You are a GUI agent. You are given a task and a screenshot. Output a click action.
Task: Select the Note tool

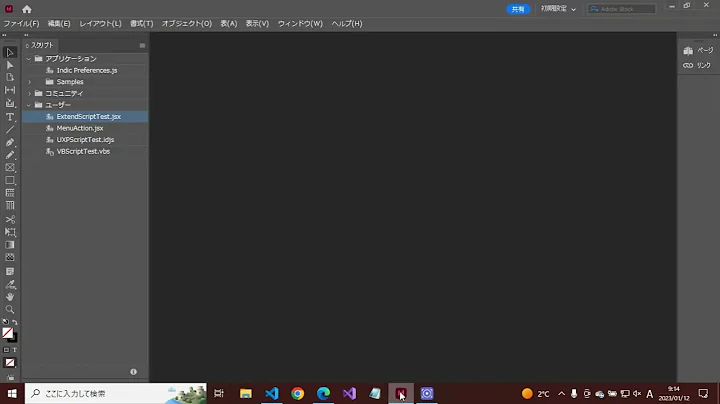[x=10, y=271]
